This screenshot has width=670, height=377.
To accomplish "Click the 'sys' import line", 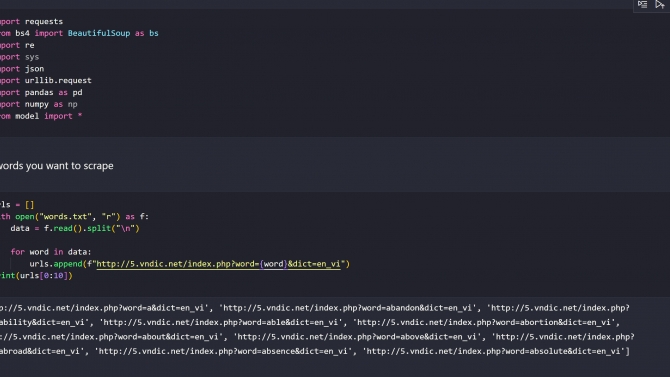I will (20, 57).
